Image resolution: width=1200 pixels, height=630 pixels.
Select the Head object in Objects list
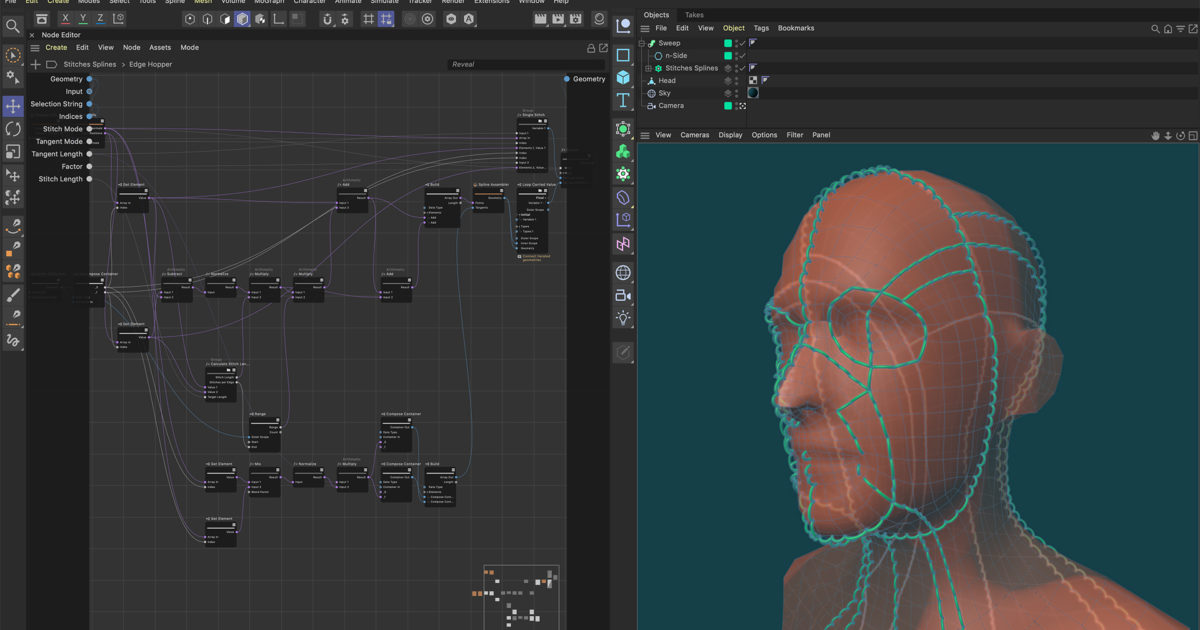(666, 81)
